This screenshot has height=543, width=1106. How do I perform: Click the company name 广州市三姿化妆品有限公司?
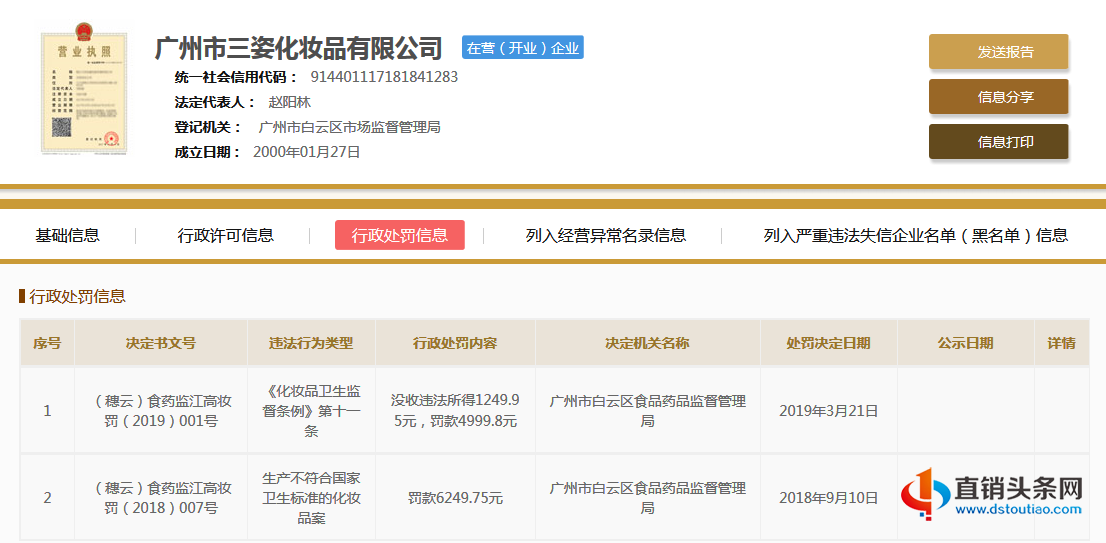tap(298, 48)
